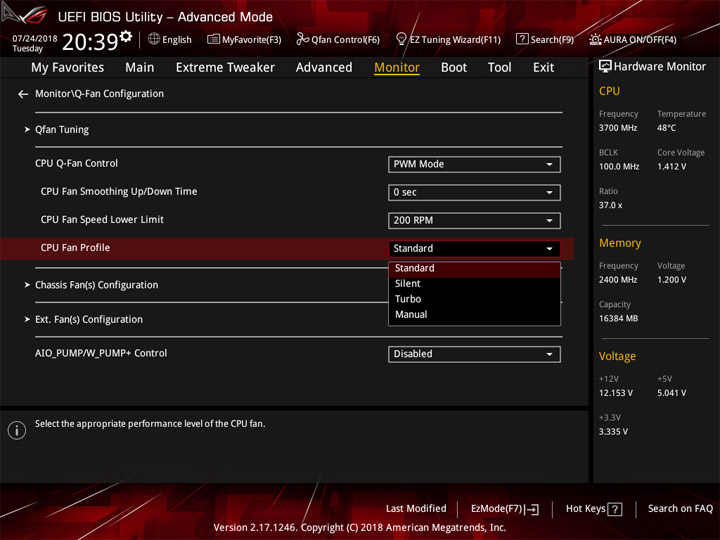Click the AURA ON/OFF(F4) label
Viewport: 720px width, 540px height.
(x=640, y=40)
